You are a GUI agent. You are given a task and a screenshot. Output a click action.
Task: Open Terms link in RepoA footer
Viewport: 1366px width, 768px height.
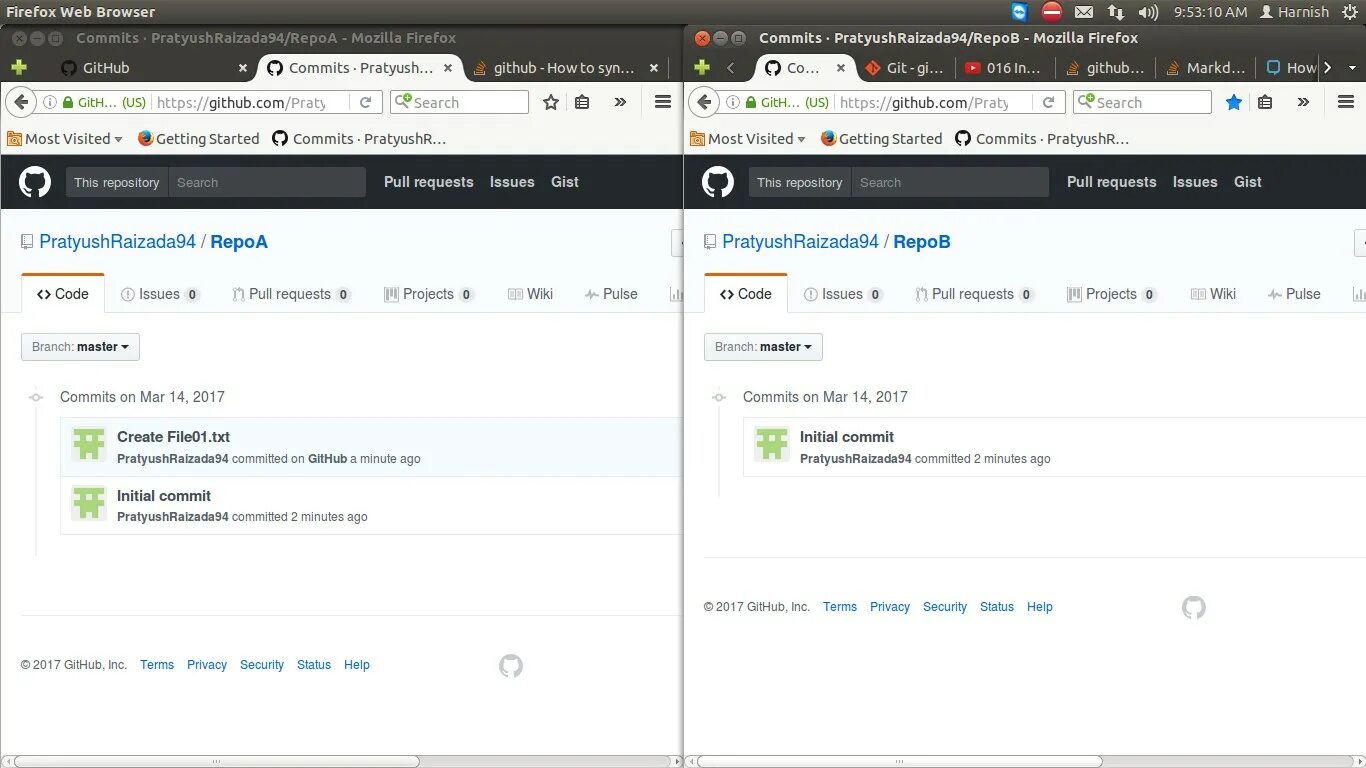click(x=157, y=665)
